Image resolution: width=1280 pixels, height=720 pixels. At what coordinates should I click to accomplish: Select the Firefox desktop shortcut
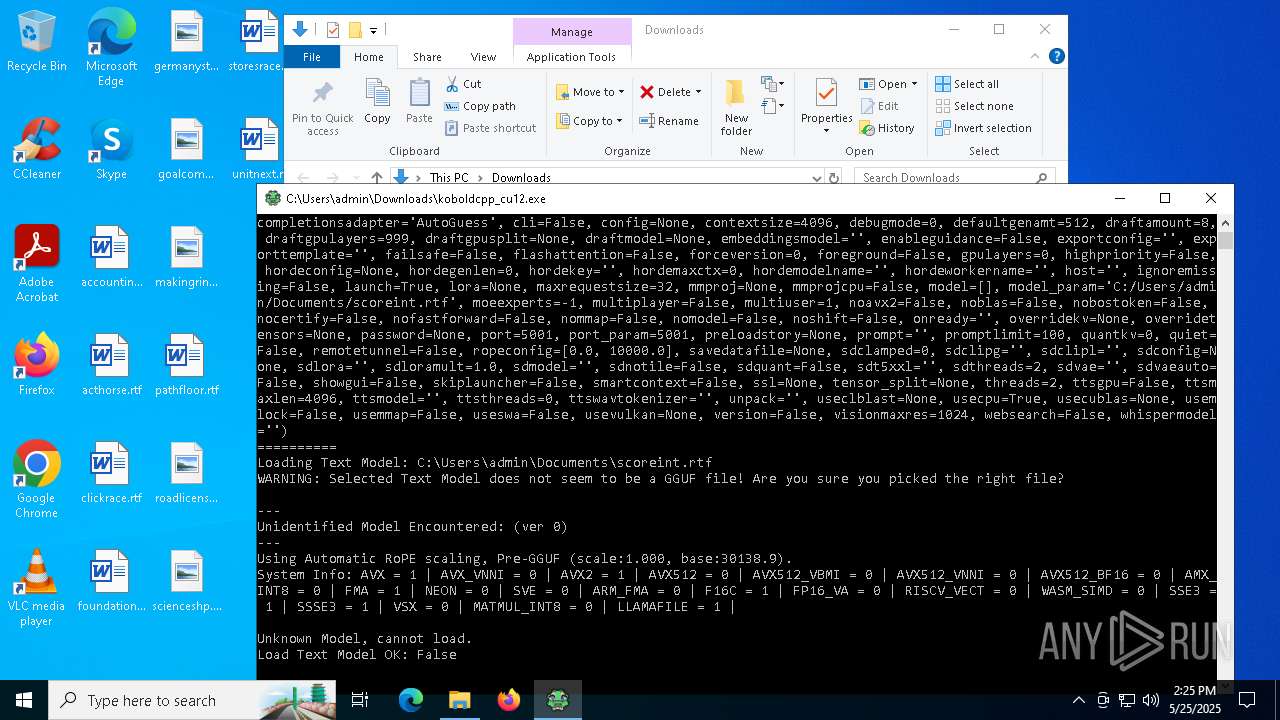point(37,365)
